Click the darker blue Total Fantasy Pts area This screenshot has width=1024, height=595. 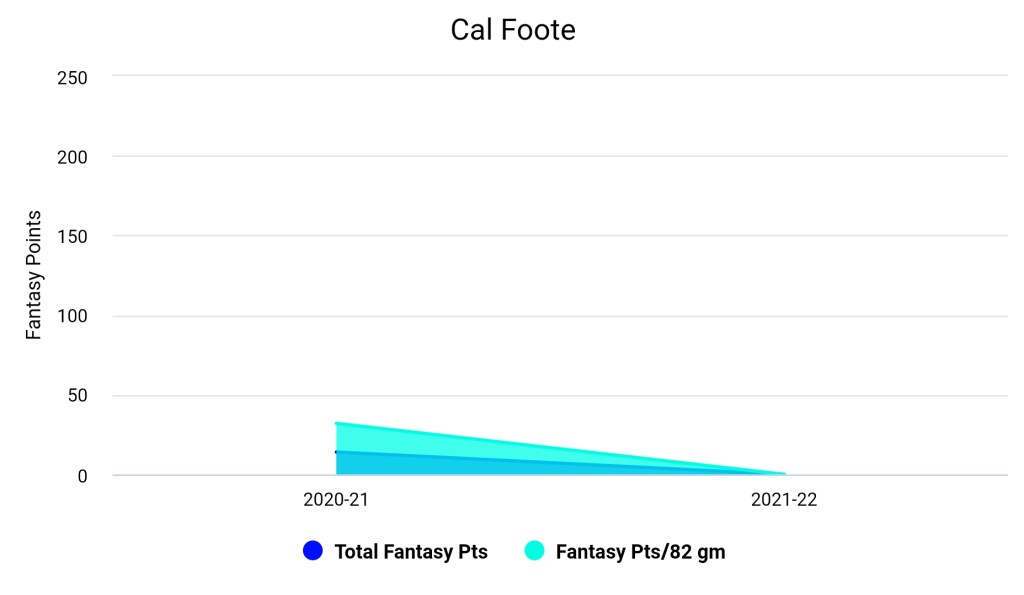[x=400, y=465]
